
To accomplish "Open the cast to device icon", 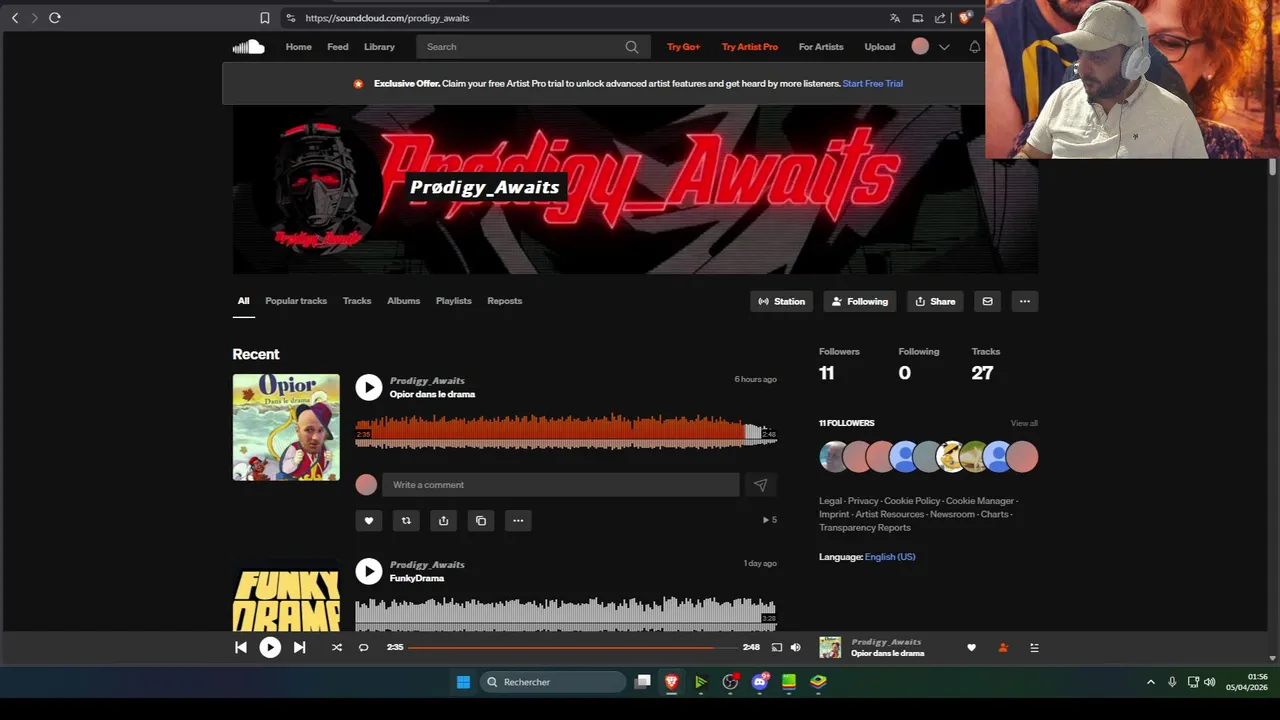I will [x=777, y=647].
